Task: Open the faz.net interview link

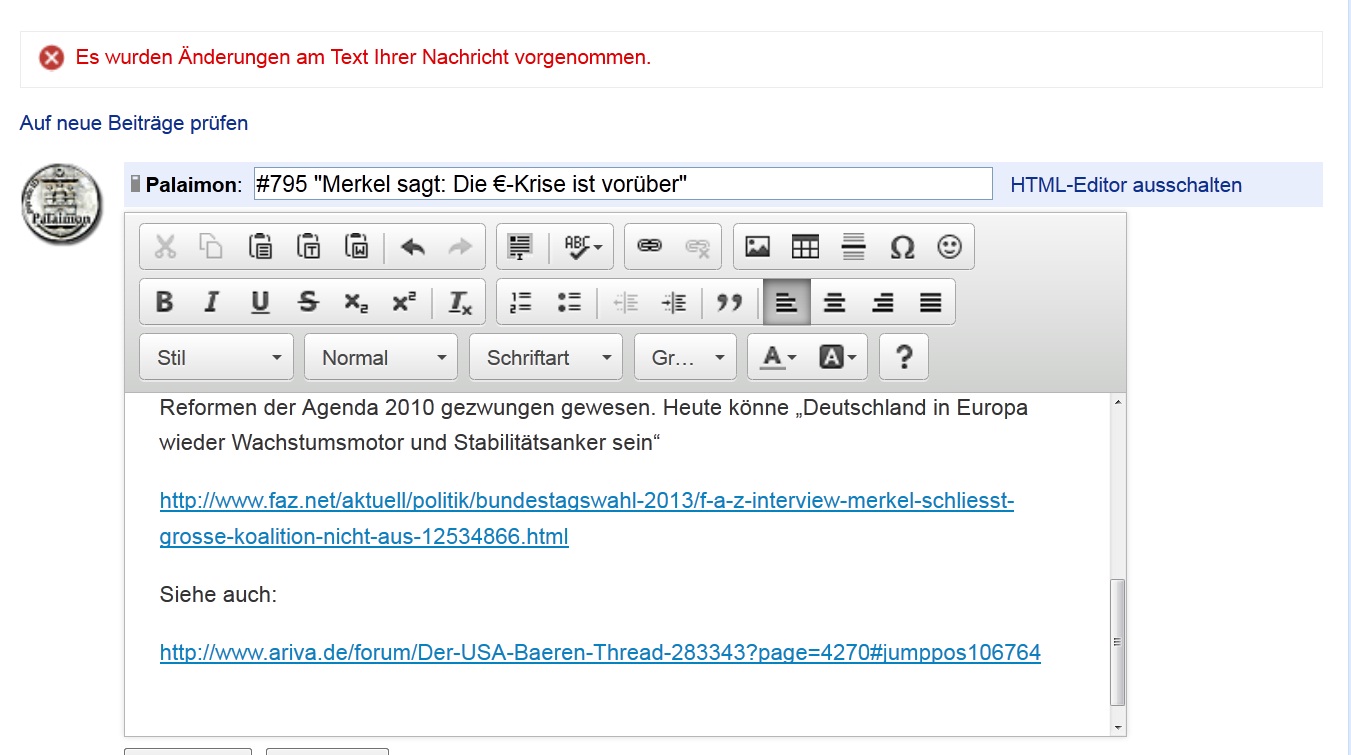Action: coord(587,519)
